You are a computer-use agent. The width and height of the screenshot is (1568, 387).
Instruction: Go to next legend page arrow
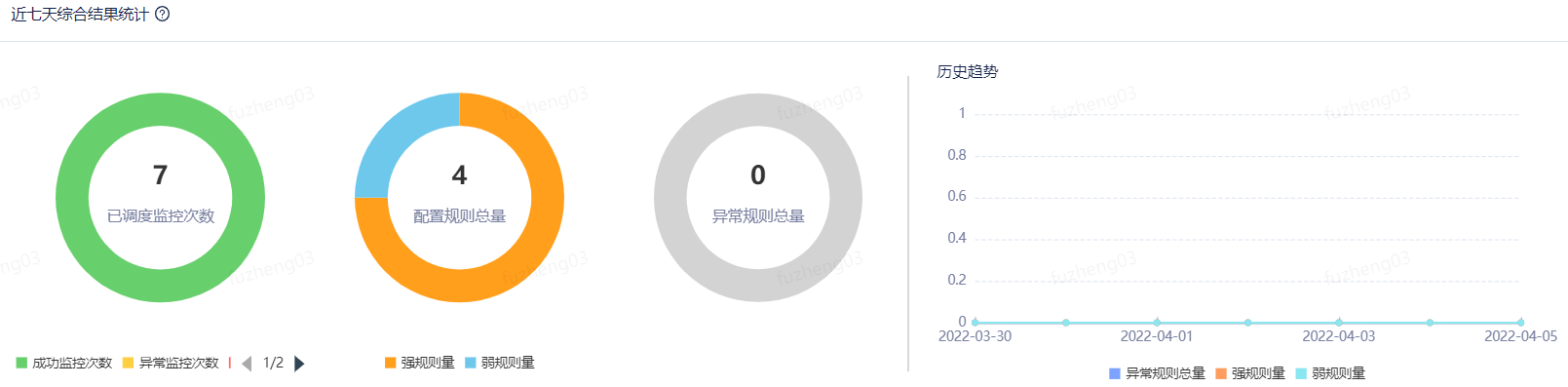[x=299, y=364]
